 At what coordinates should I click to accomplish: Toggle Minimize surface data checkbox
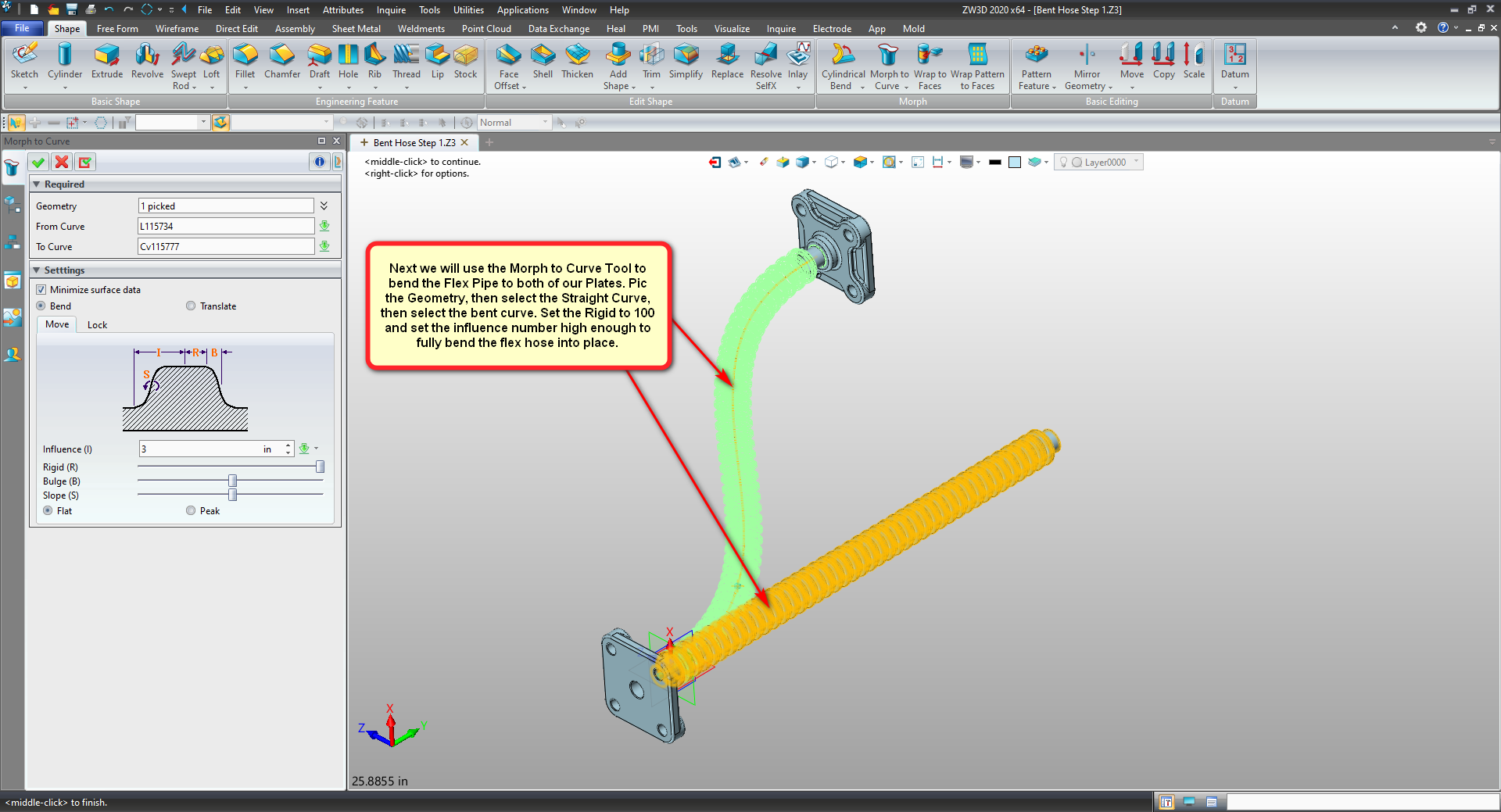pyautogui.click(x=41, y=290)
